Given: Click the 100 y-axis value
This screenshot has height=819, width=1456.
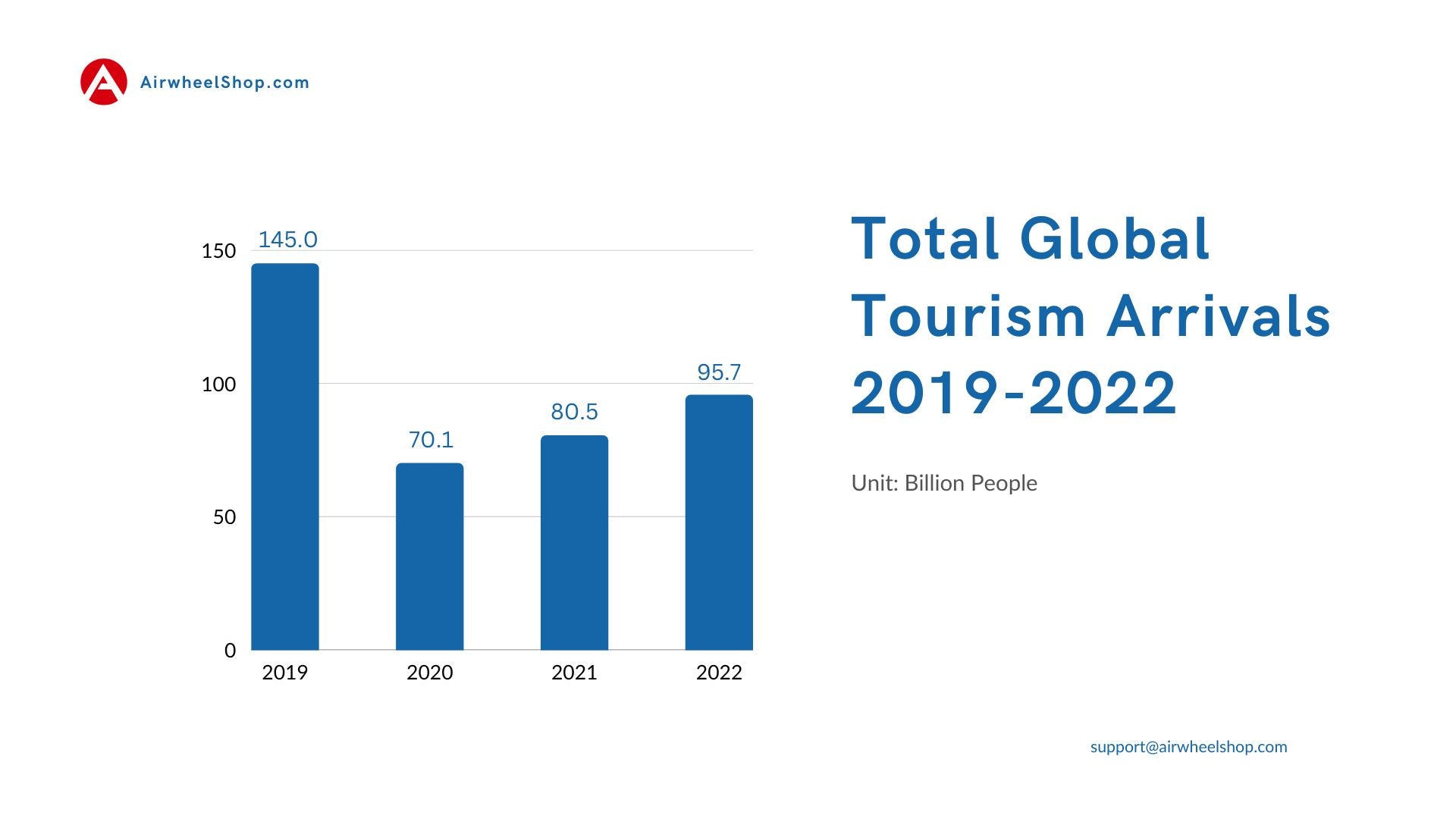Looking at the screenshot, I should click(218, 384).
